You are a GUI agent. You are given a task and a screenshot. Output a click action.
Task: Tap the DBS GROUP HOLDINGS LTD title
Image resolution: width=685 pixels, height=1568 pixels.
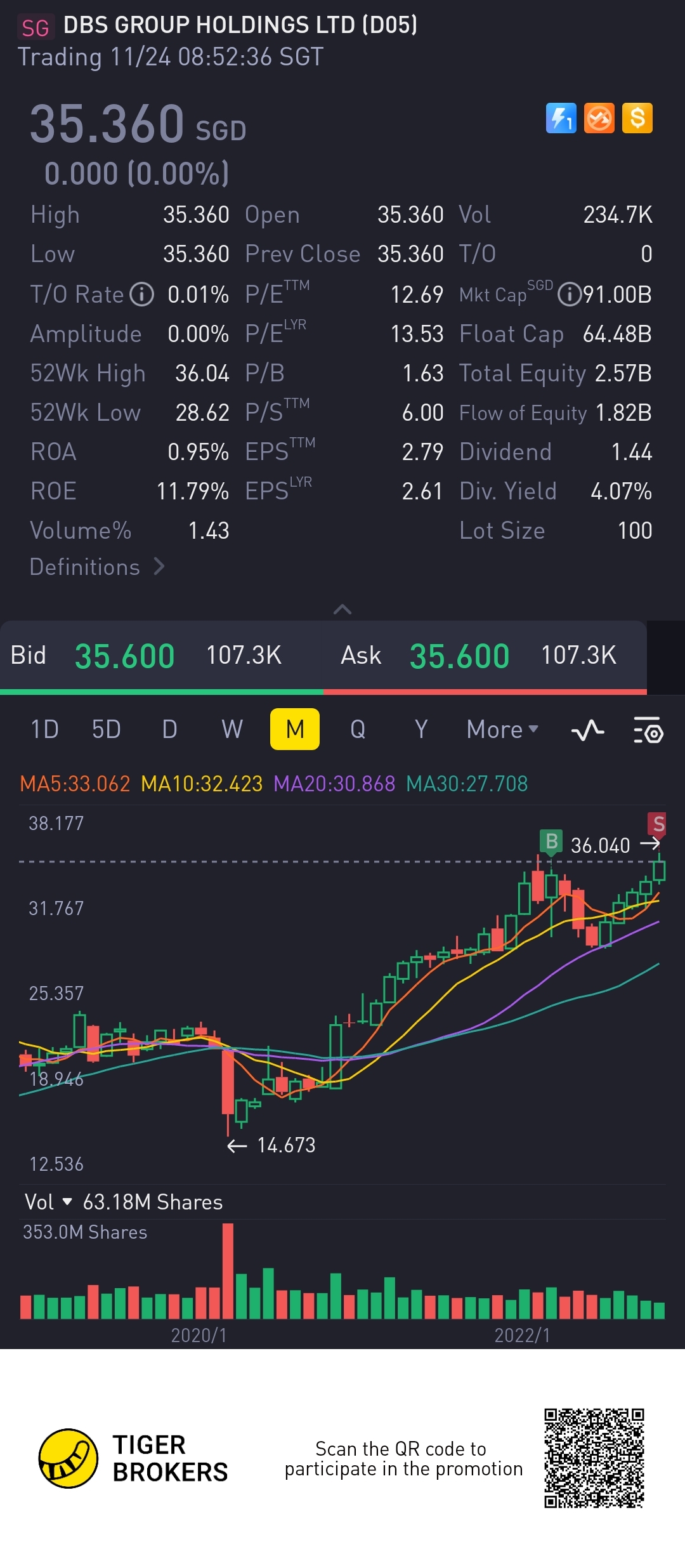click(x=240, y=25)
